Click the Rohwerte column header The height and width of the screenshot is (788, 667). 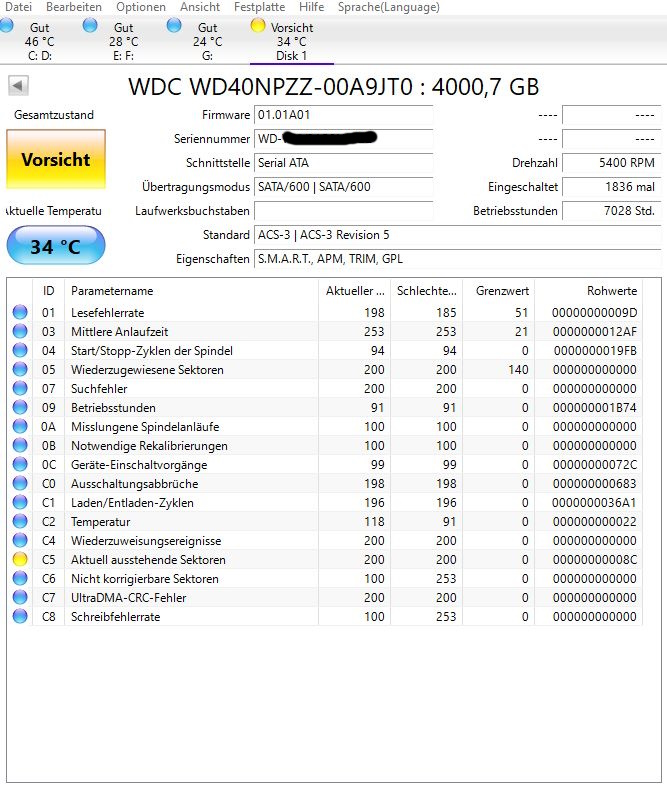coord(589,290)
